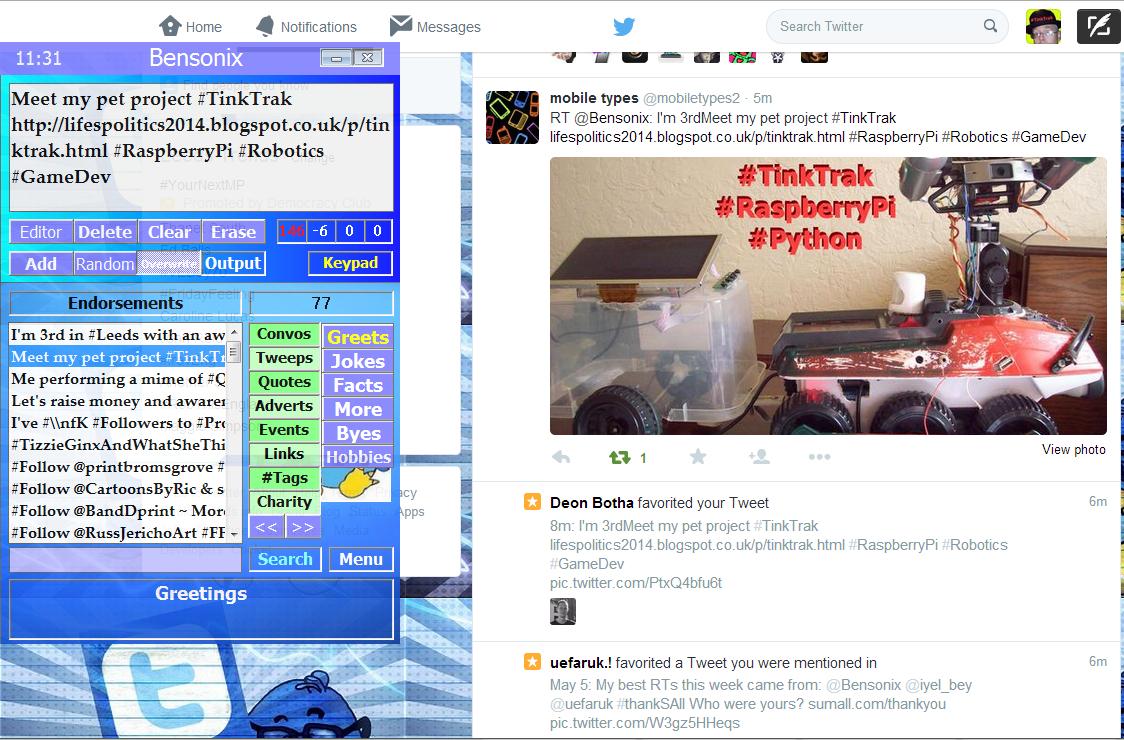Viewport: 1124px width, 740px height.
Task: Toggle the Overwrite button
Action: pyautogui.click(x=169, y=263)
